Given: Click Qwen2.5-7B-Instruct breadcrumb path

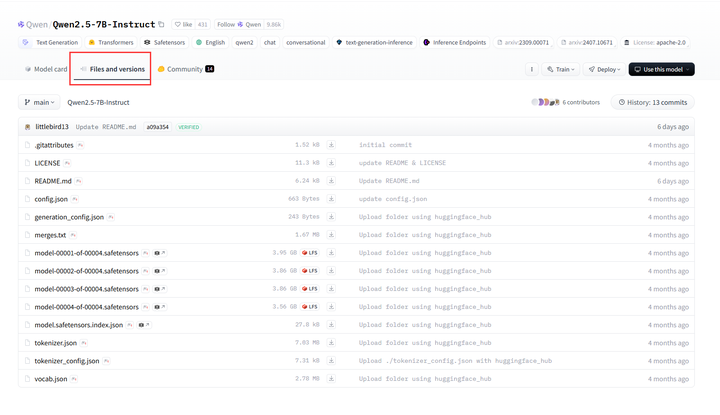Looking at the screenshot, I should coord(98,102).
